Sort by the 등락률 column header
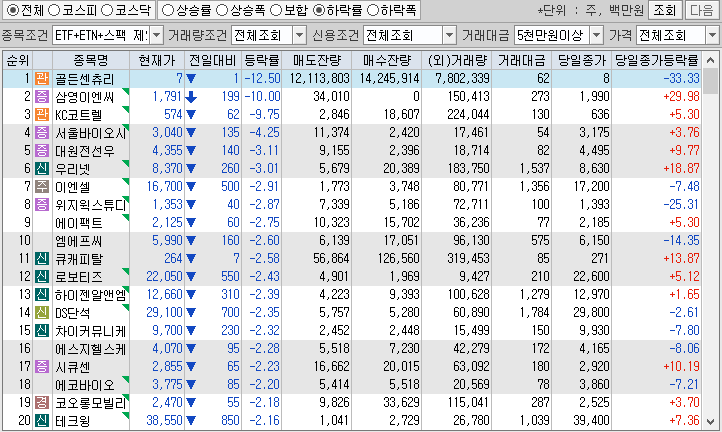Screen dimensions: 722x432 261,60
